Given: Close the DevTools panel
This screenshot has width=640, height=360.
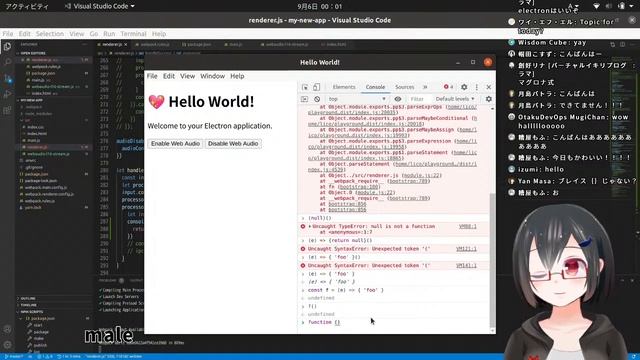Looking at the screenshot, I should point(489,87).
